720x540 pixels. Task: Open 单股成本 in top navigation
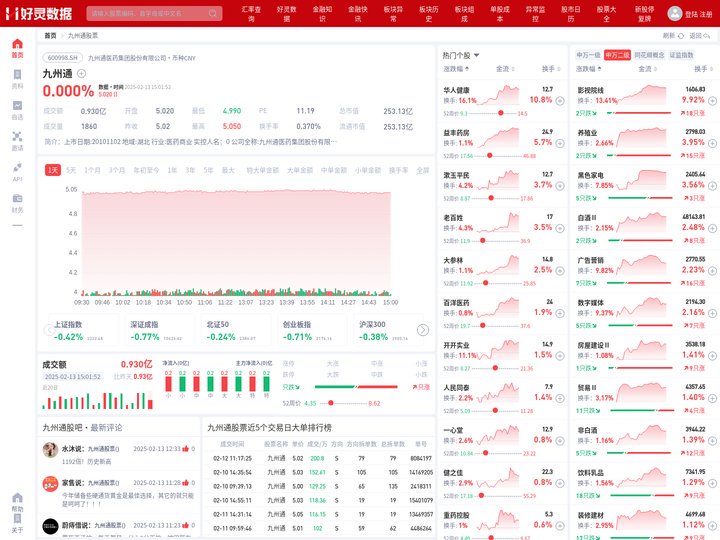pos(500,14)
